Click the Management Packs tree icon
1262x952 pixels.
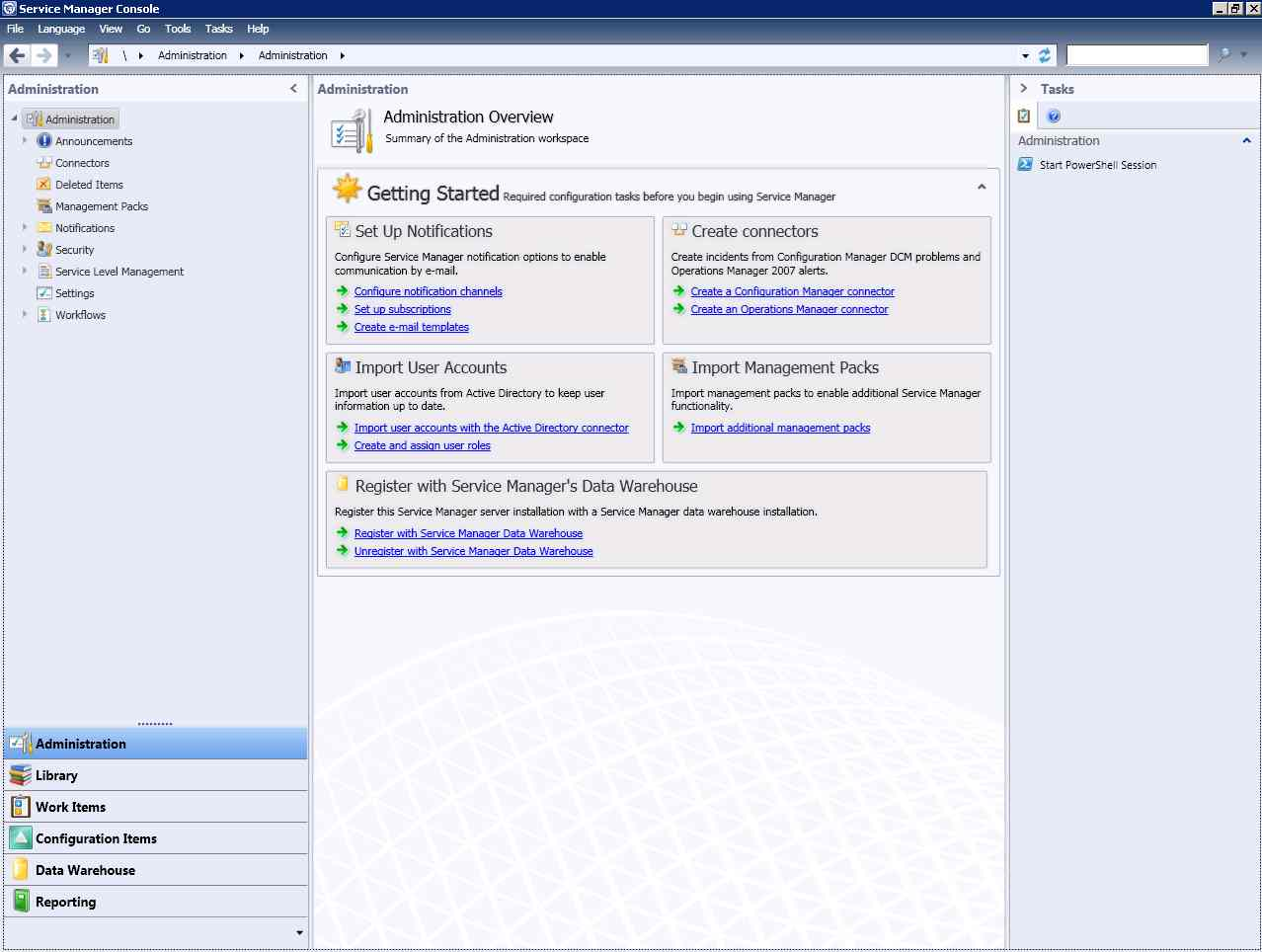coord(44,206)
